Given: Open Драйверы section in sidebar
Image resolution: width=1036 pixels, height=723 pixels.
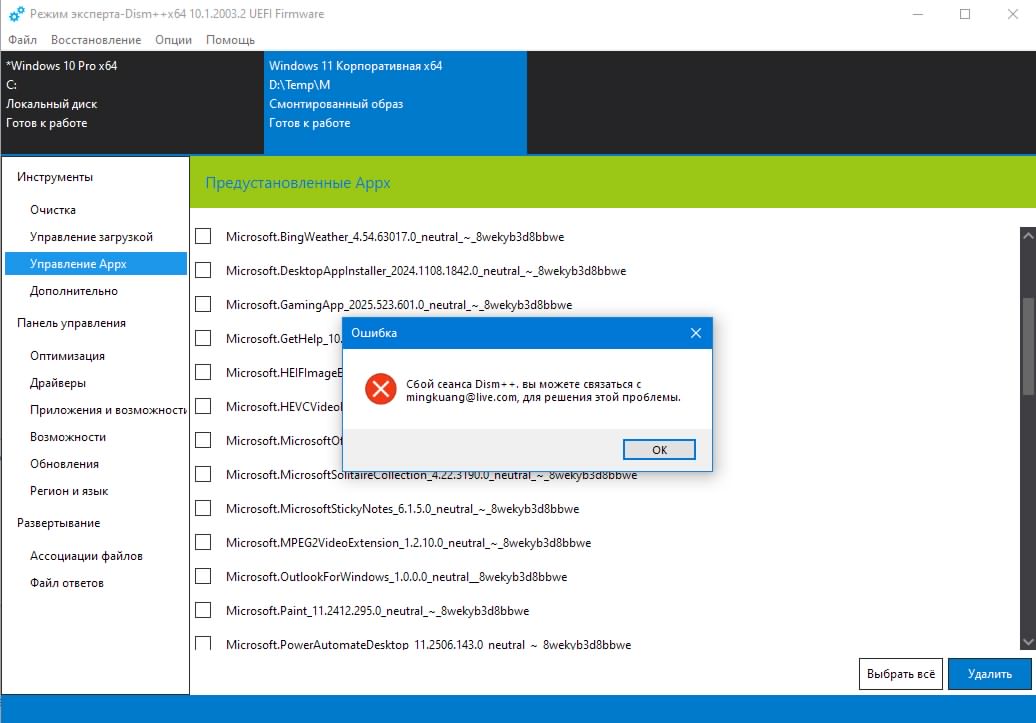Looking at the screenshot, I should (x=58, y=383).
